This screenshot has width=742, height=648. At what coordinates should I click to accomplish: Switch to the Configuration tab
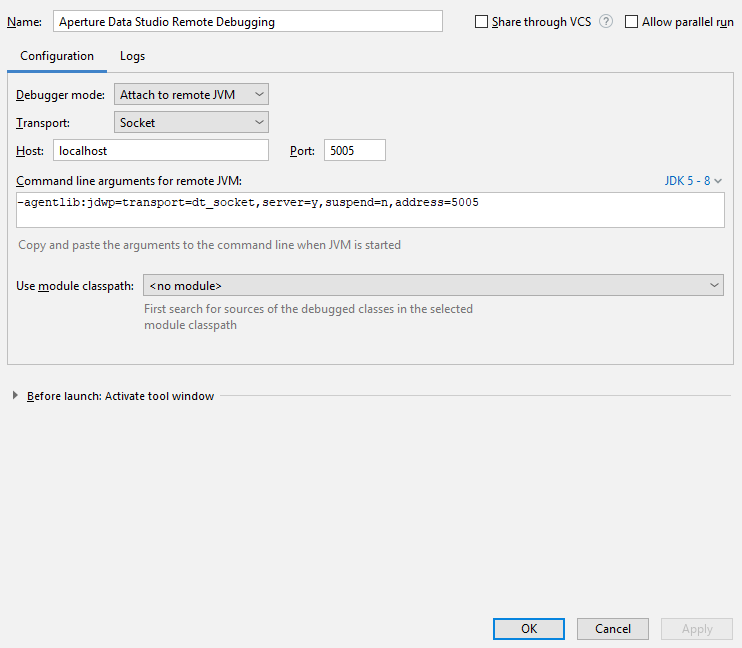click(x=57, y=56)
